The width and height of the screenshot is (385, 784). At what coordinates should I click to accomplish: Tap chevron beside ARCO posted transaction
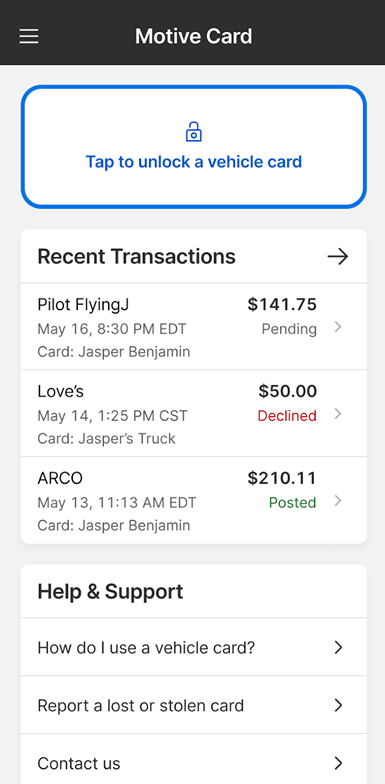click(x=338, y=500)
